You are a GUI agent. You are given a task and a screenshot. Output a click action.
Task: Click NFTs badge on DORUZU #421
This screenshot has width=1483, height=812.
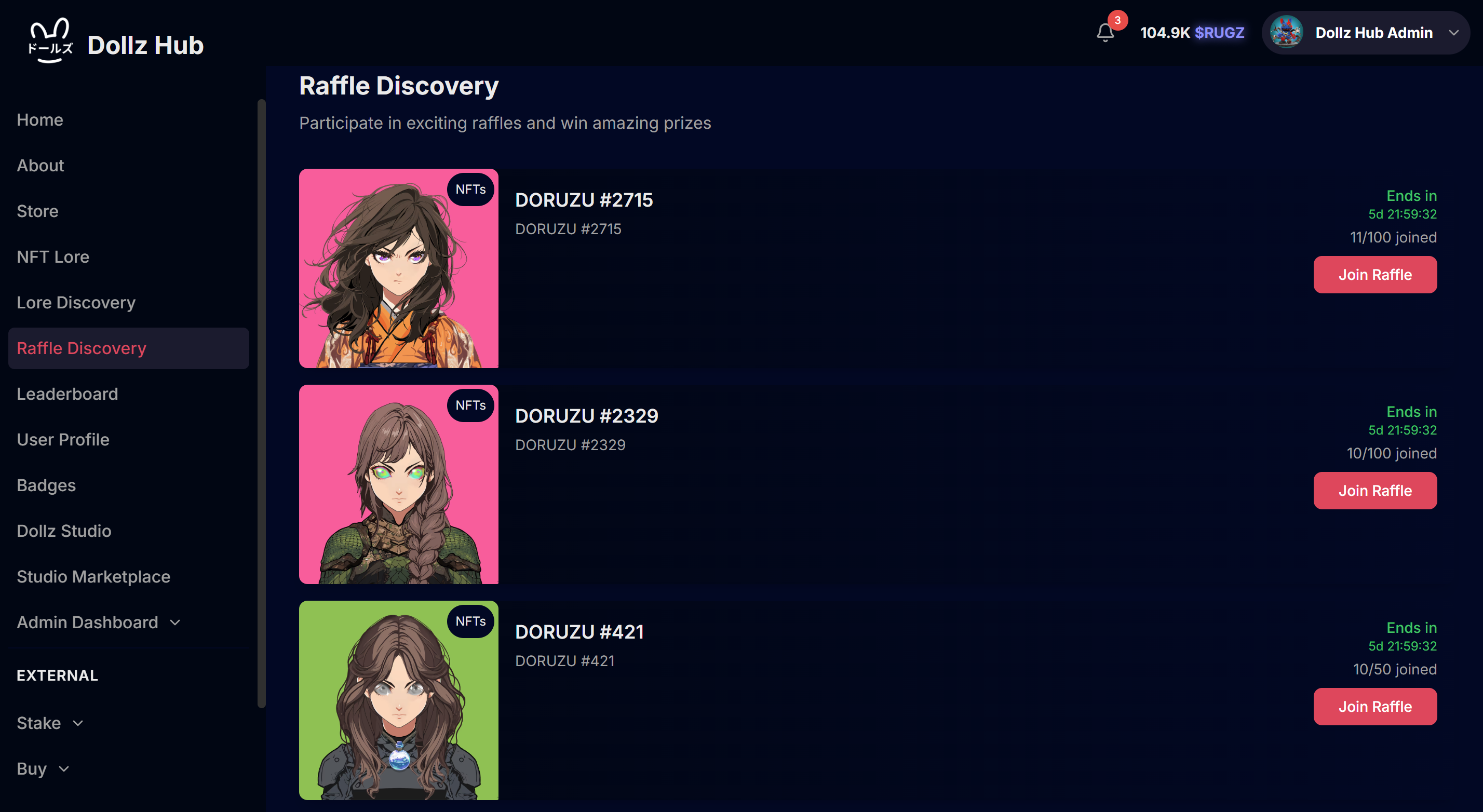[x=470, y=621]
